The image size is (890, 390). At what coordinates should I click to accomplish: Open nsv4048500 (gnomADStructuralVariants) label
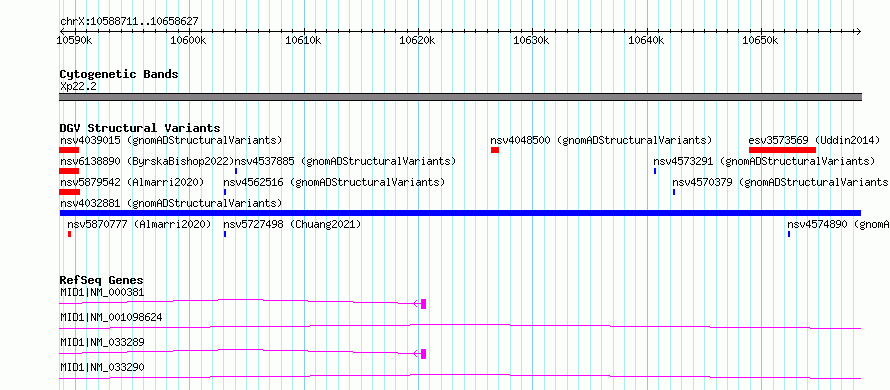(x=601, y=140)
